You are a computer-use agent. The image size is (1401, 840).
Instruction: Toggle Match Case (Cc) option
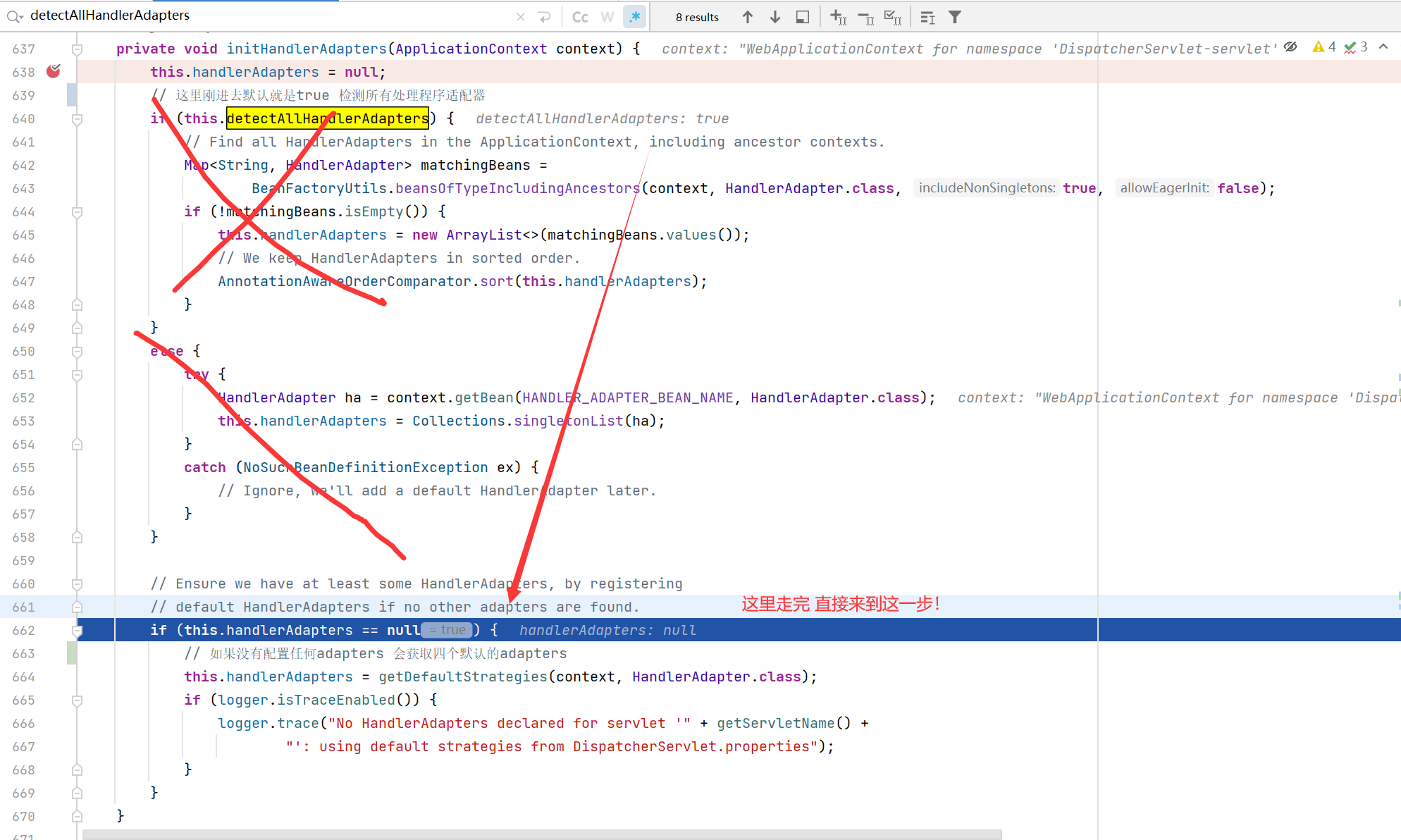[x=580, y=17]
